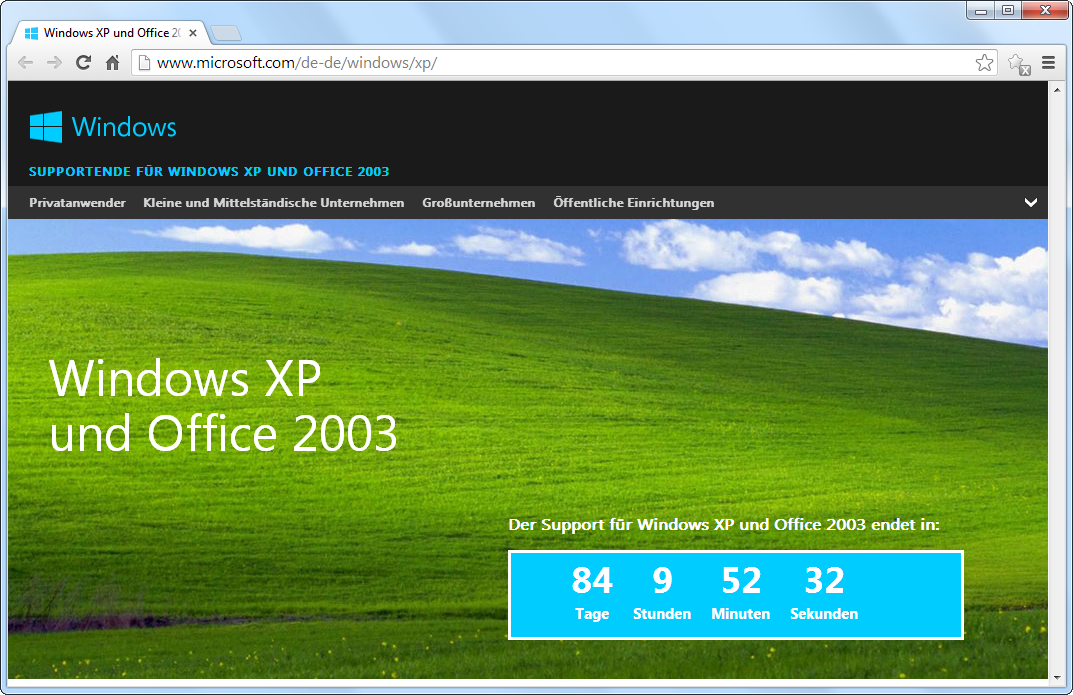Select Großunternehmen in the navigation bar
The width and height of the screenshot is (1073, 695).
click(x=478, y=203)
